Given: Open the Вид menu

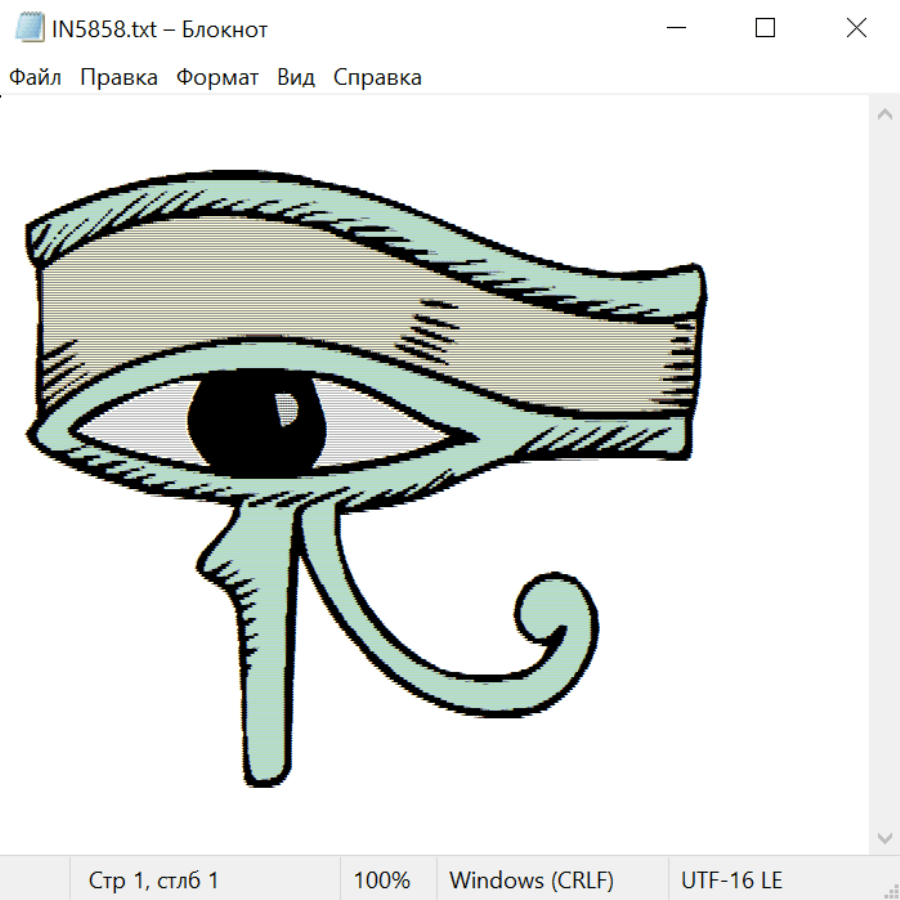Looking at the screenshot, I should click(x=296, y=78).
